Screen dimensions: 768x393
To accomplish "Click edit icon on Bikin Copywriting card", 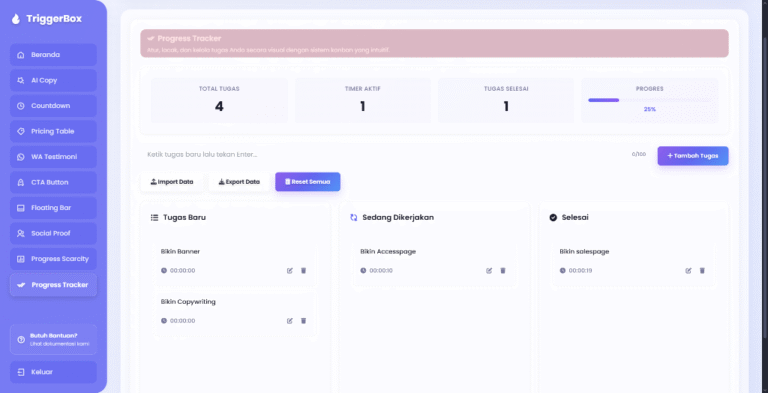I will 289,321.
